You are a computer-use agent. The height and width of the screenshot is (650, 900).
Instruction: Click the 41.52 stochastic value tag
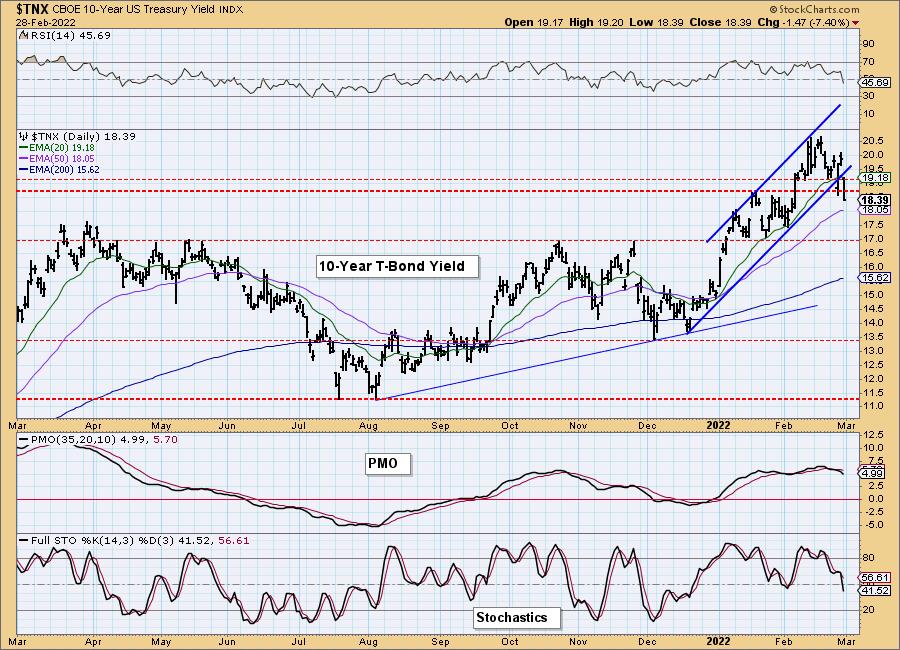click(x=875, y=590)
